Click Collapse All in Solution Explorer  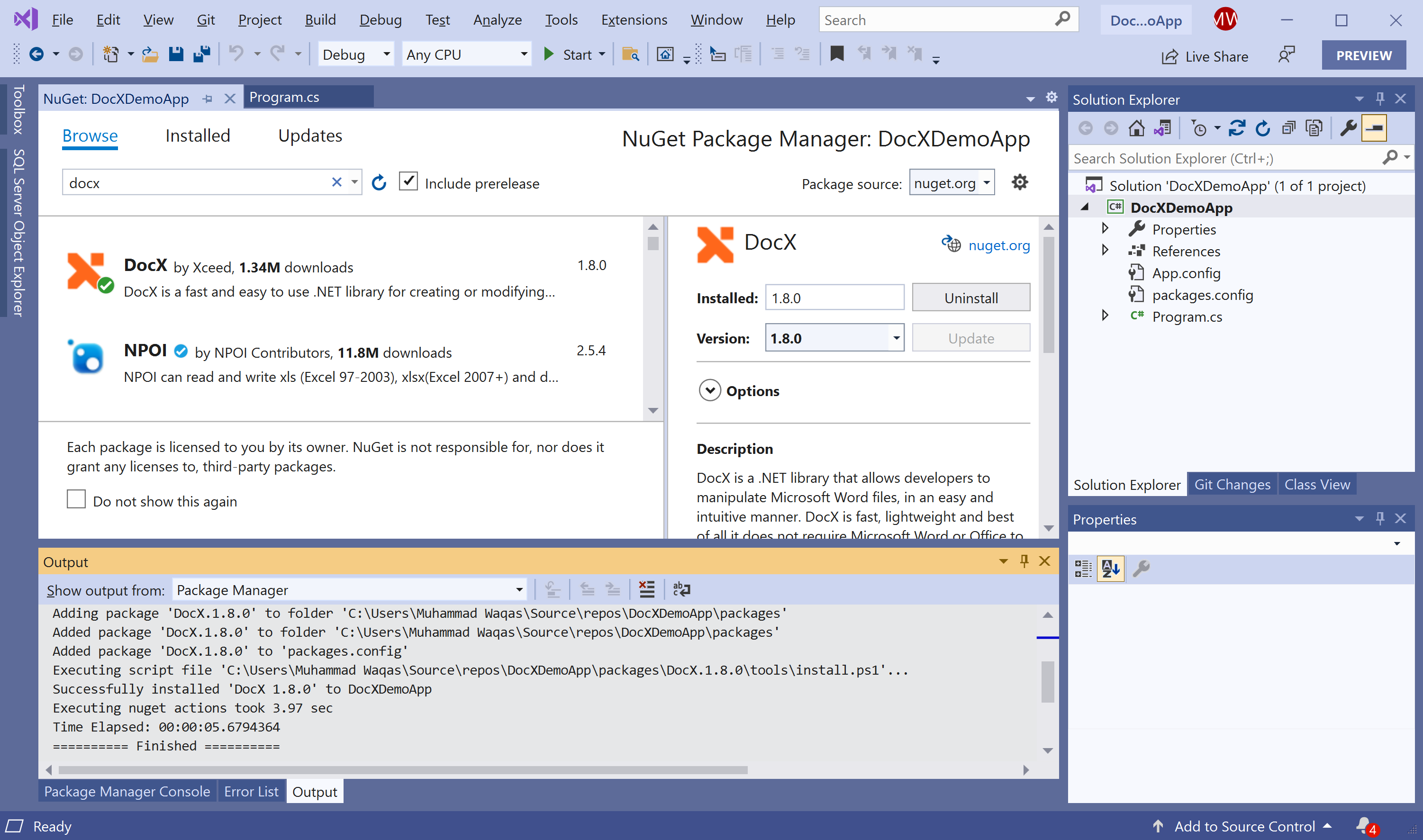pyautogui.click(x=1289, y=128)
